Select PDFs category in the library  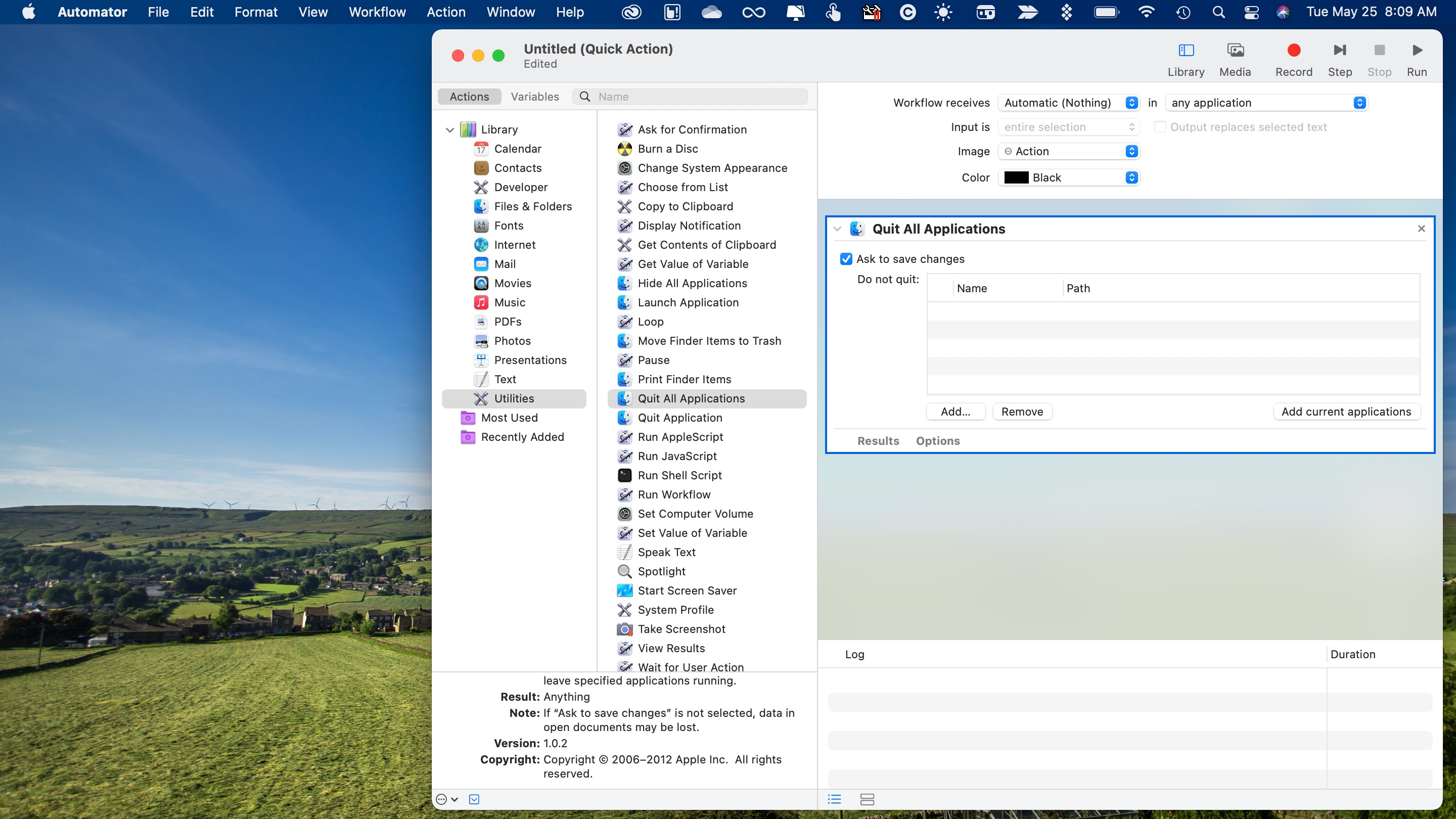[507, 322]
